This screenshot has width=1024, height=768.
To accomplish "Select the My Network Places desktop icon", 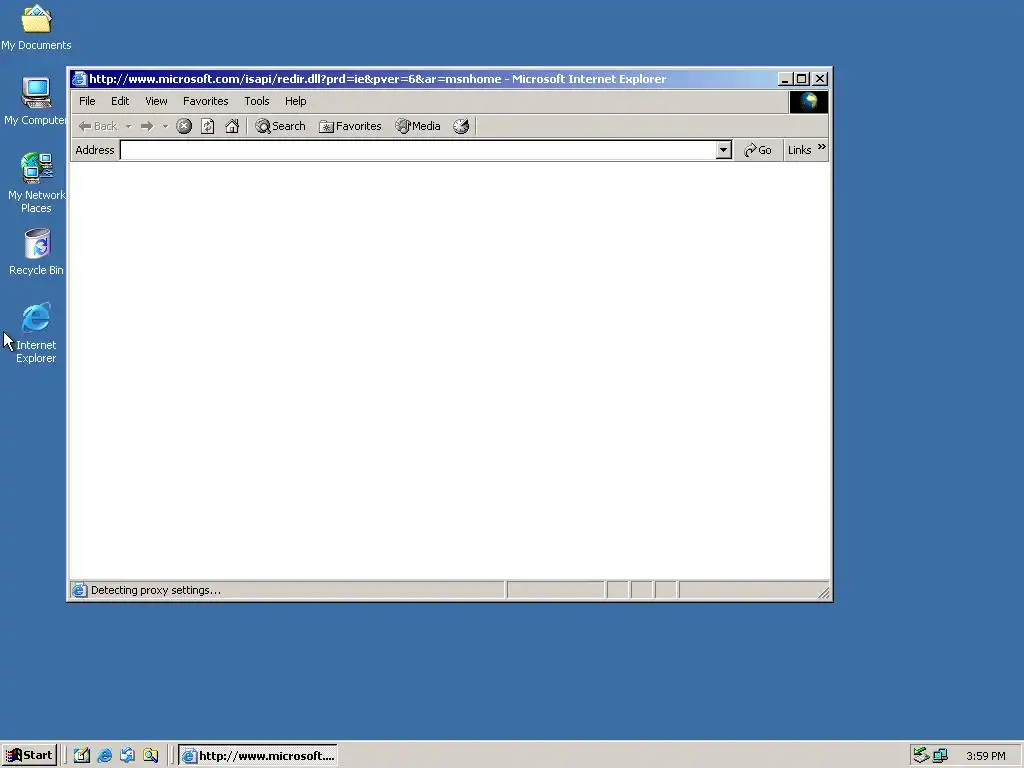I will (36, 183).
